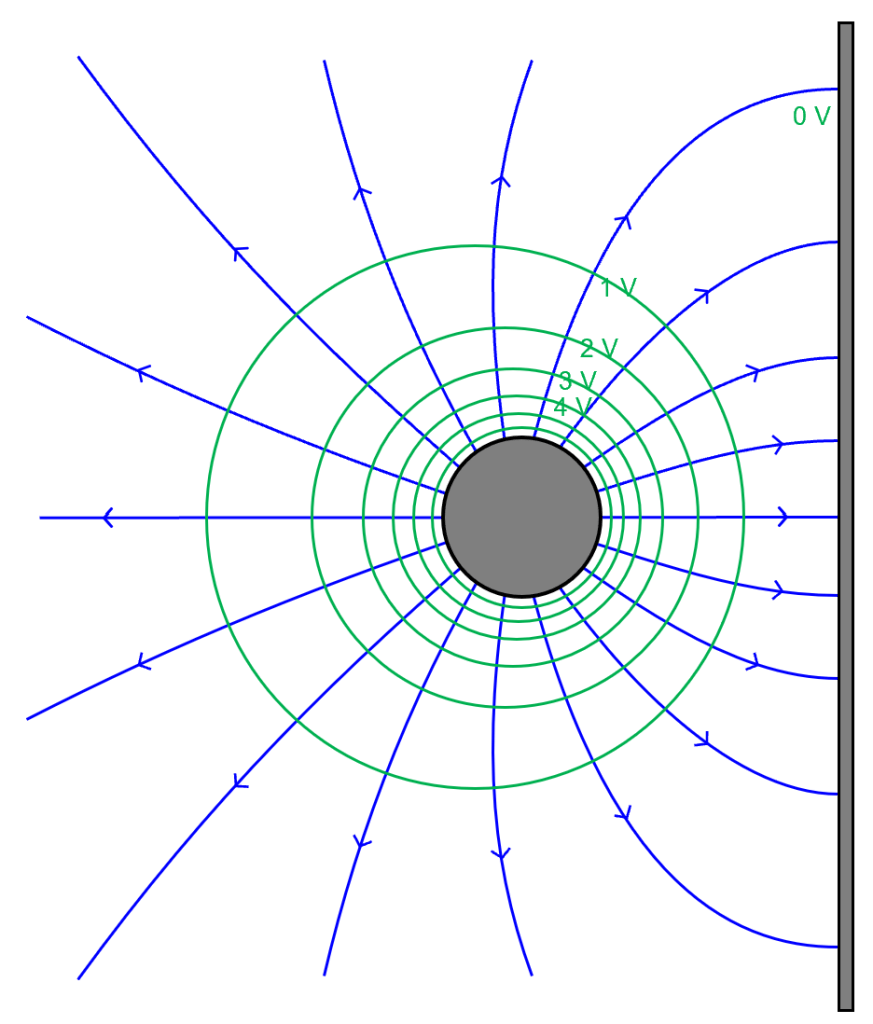
Task: Click top of the outermost green circle
Action: pos(475,246)
